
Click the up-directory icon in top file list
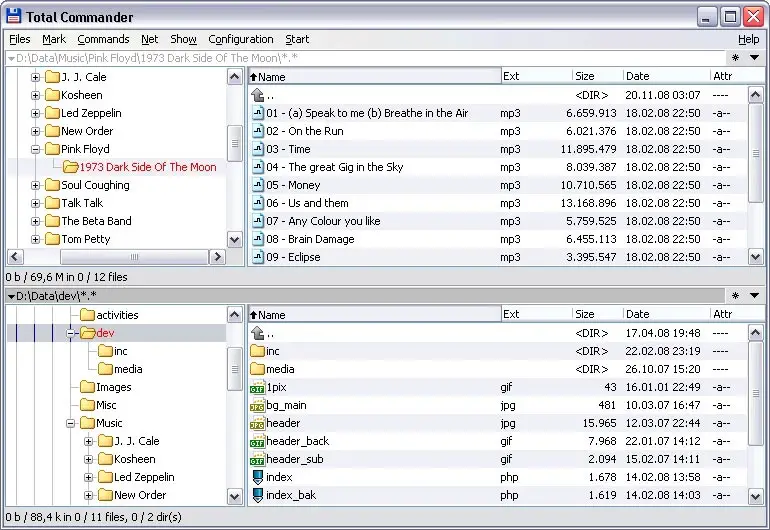point(257,95)
